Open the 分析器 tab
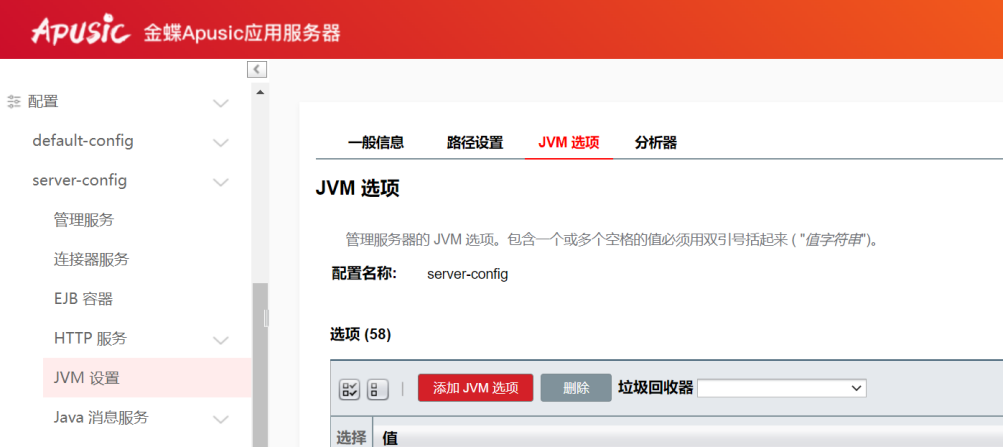The width and height of the screenshot is (1003, 447). pyautogui.click(x=656, y=143)
